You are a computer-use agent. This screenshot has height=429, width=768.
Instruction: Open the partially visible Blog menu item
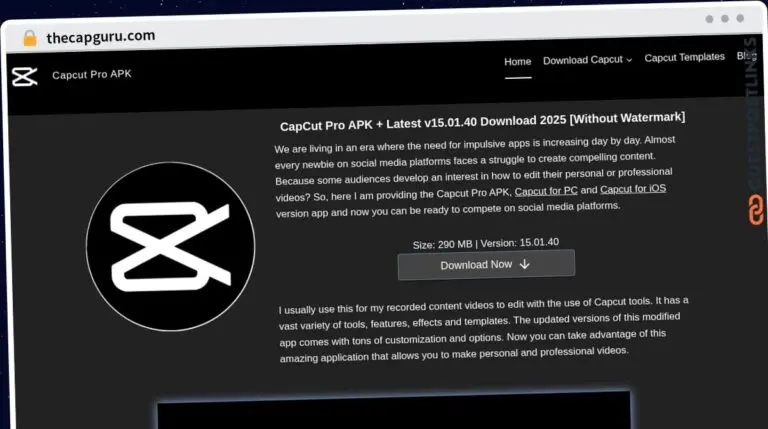coord(747,56)
